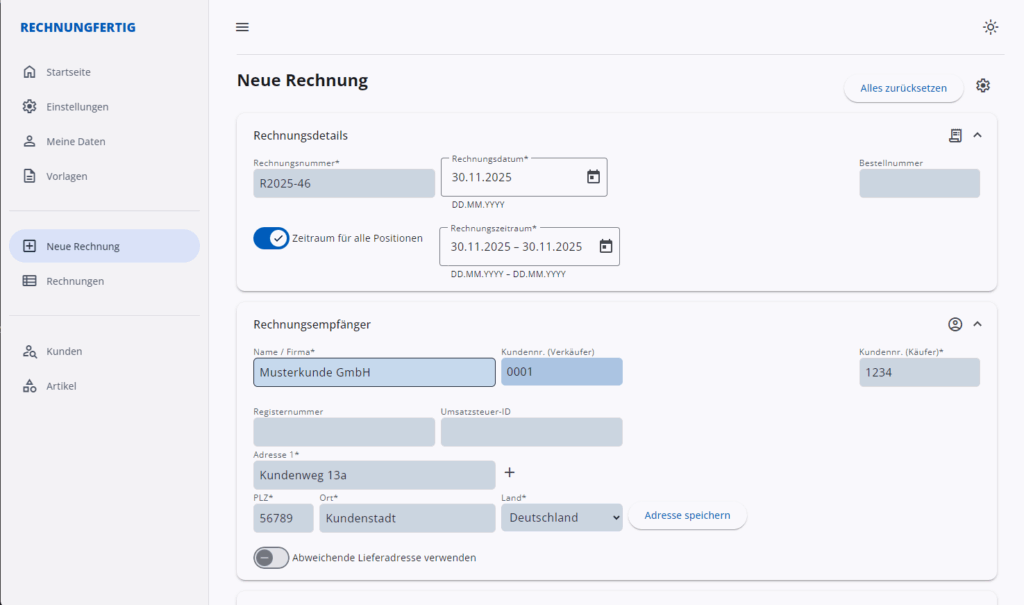
Task: Click the person icon in Rechnungsempfänger header
Action: (x=955, y=324)
